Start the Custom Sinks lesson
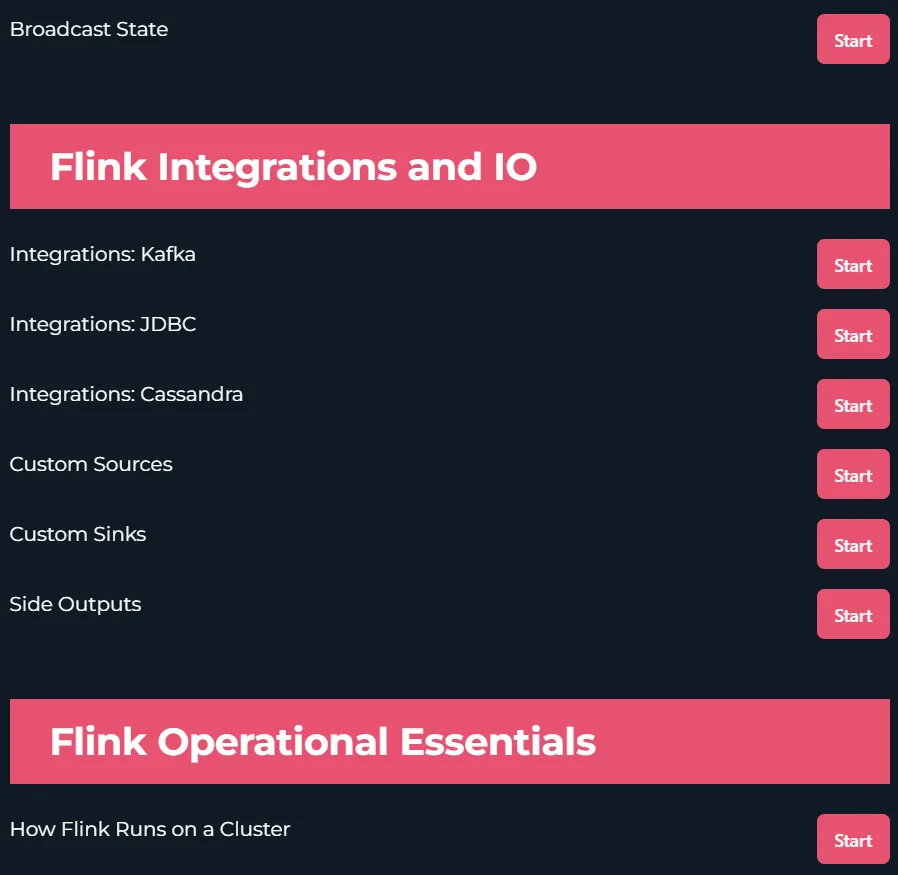The width and height of the screenshot is (898, 875). pos(853,544)
